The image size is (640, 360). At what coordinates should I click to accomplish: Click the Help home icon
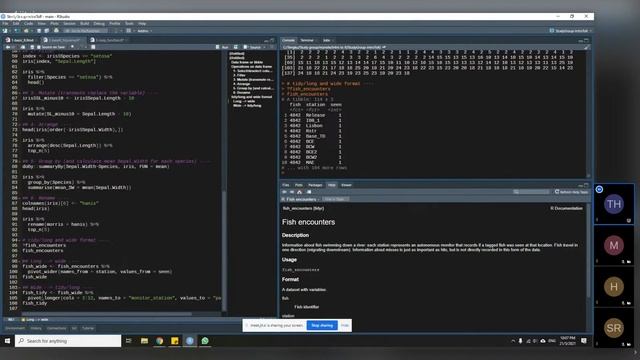coord(300,192)
